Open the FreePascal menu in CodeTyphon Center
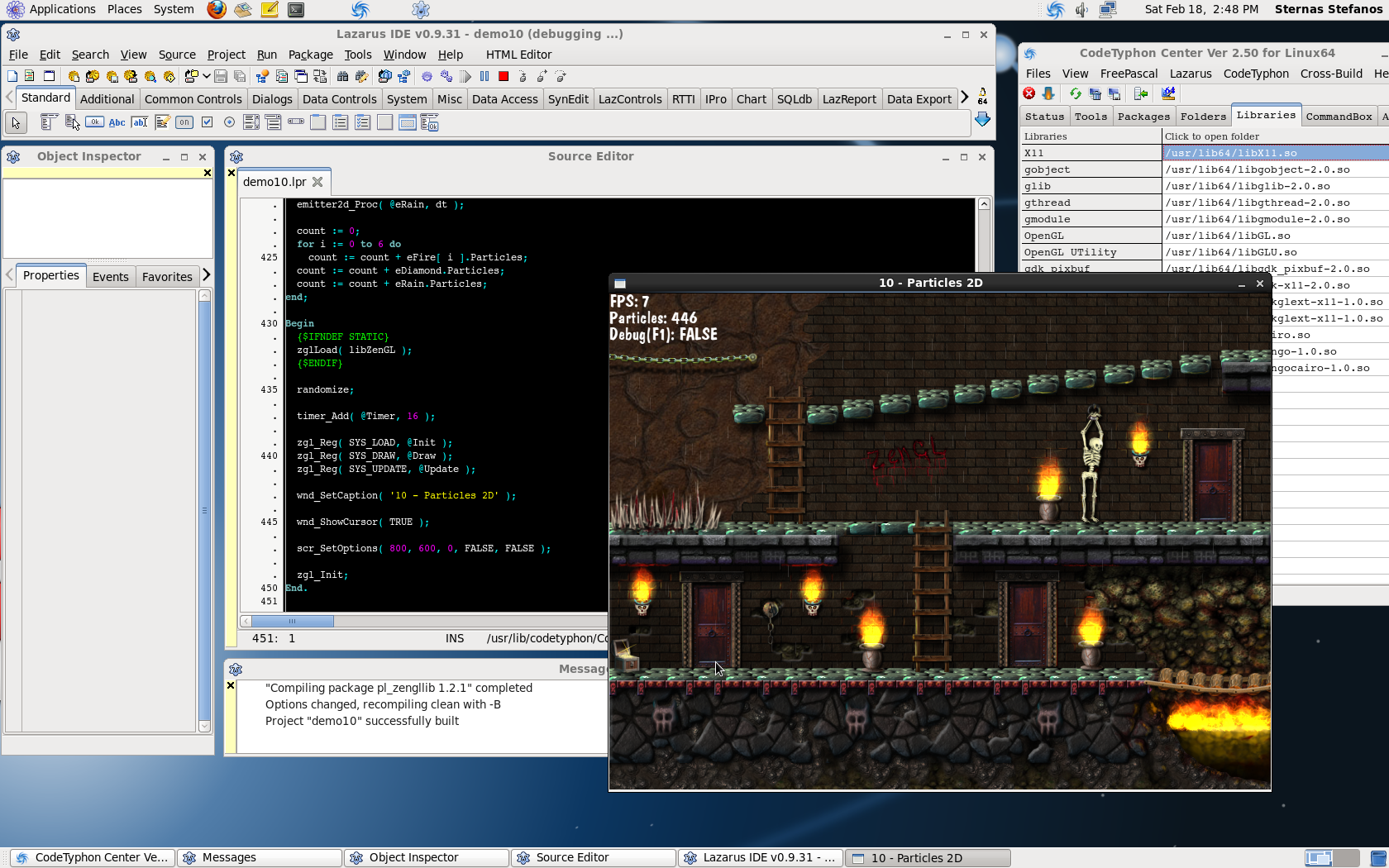 click(x=1129, y=74)
